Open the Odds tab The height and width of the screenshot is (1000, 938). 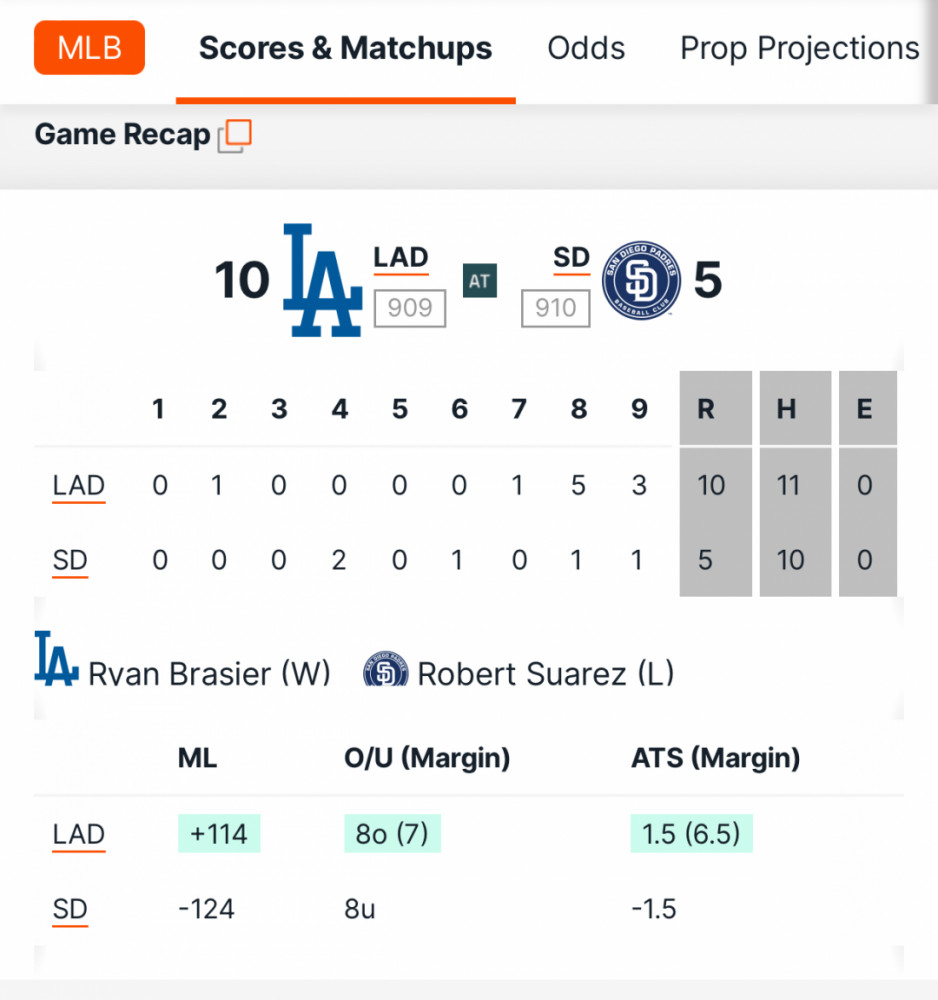click(x=586, y=48)
